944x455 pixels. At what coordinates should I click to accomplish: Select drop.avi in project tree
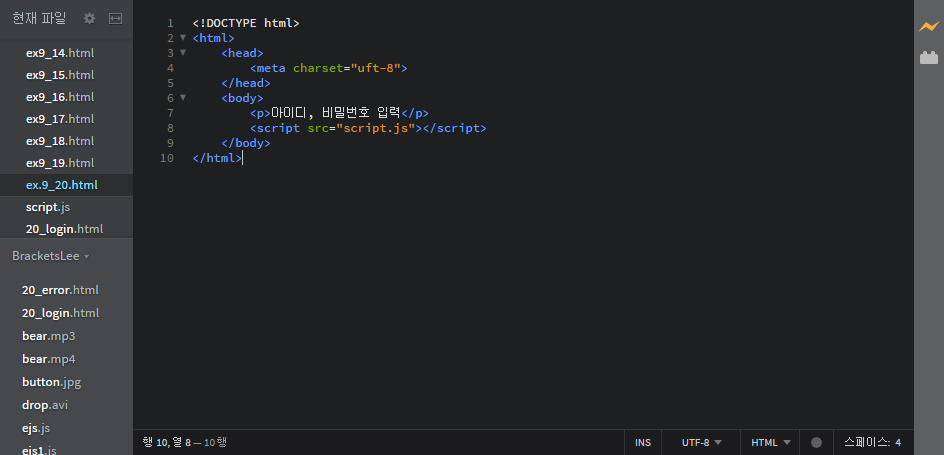45,405
